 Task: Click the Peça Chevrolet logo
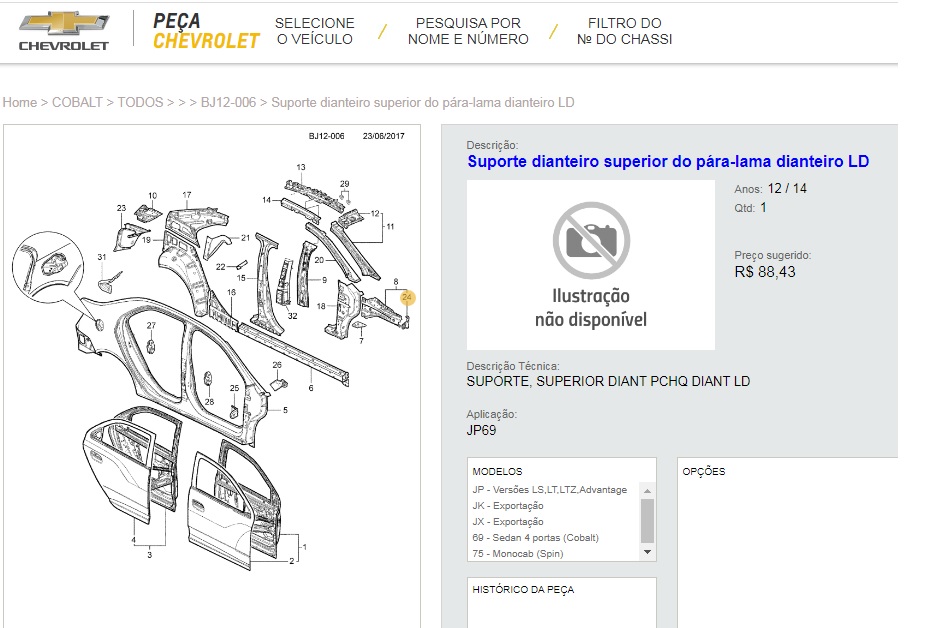pos(205,31)
